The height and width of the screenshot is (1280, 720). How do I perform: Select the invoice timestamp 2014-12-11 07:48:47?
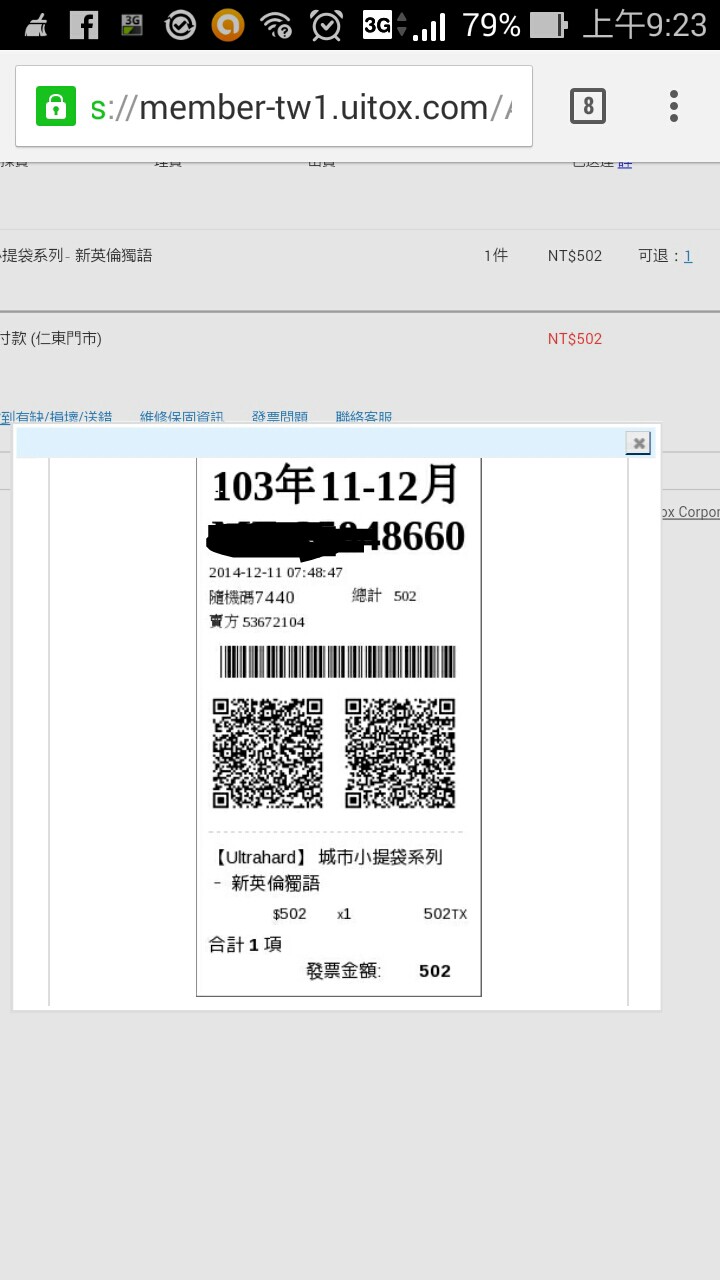[x=276, y=573]
